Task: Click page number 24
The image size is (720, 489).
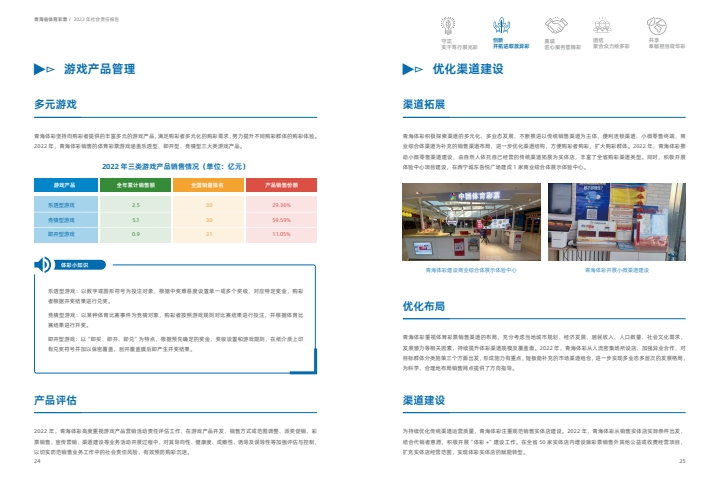Action: coord(37,461)
